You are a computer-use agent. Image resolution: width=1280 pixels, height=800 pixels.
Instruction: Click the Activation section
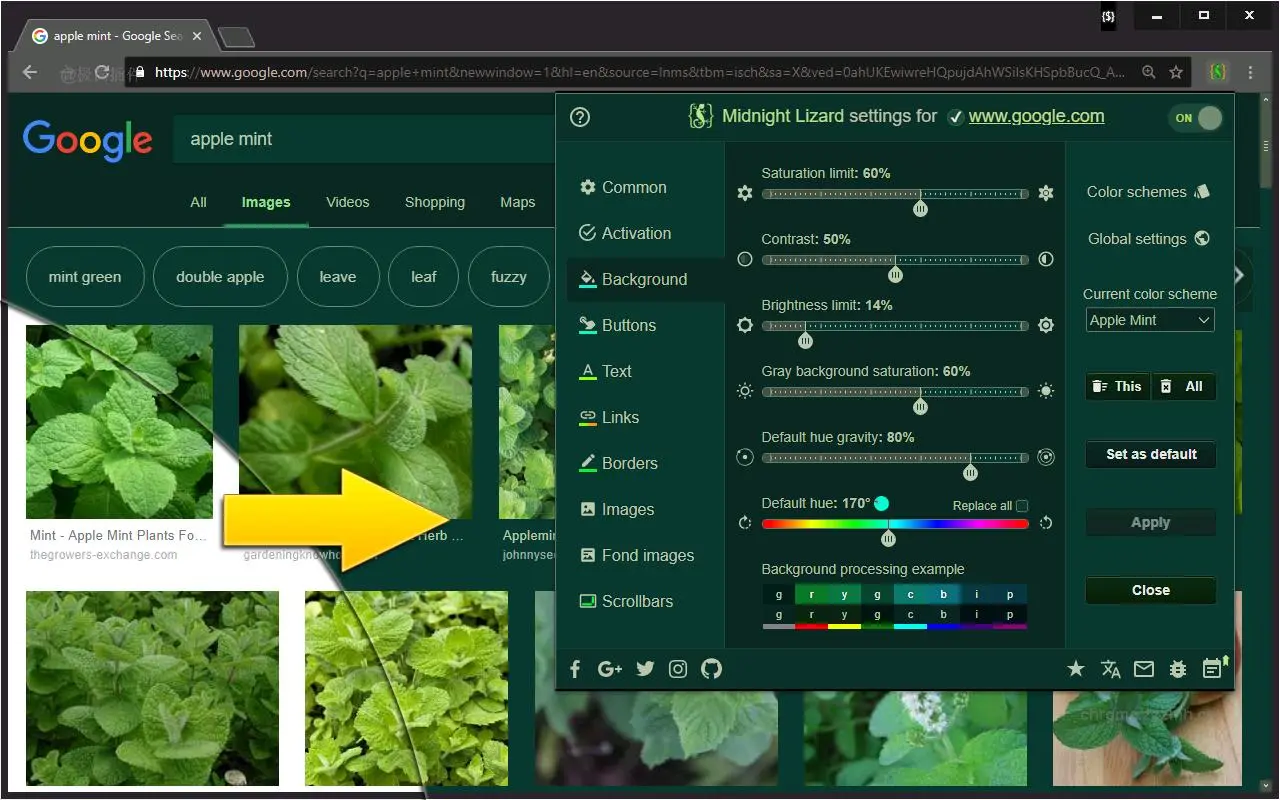tap(635, 233)
